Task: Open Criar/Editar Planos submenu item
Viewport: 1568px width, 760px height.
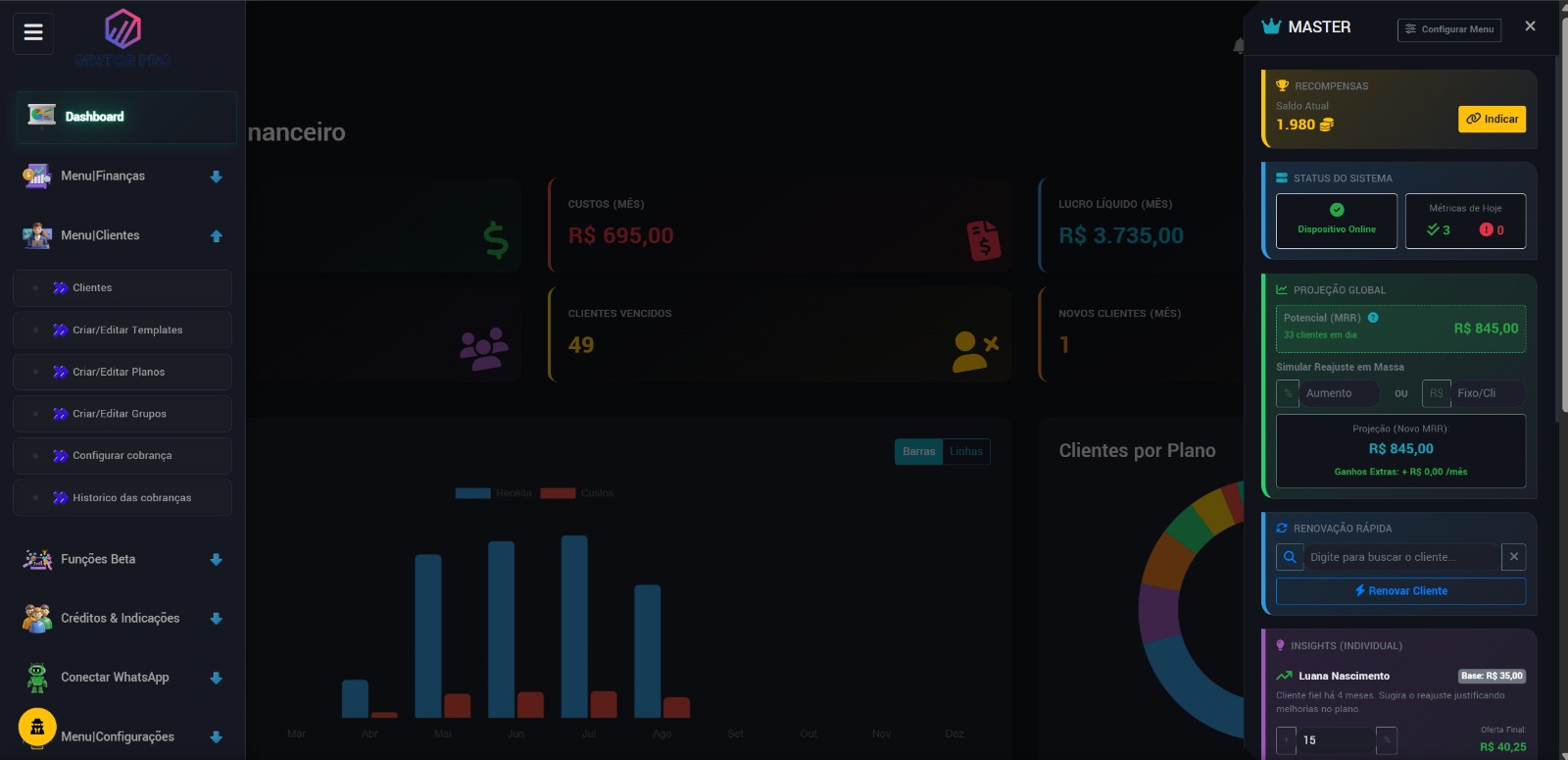Action: point(122,372)
